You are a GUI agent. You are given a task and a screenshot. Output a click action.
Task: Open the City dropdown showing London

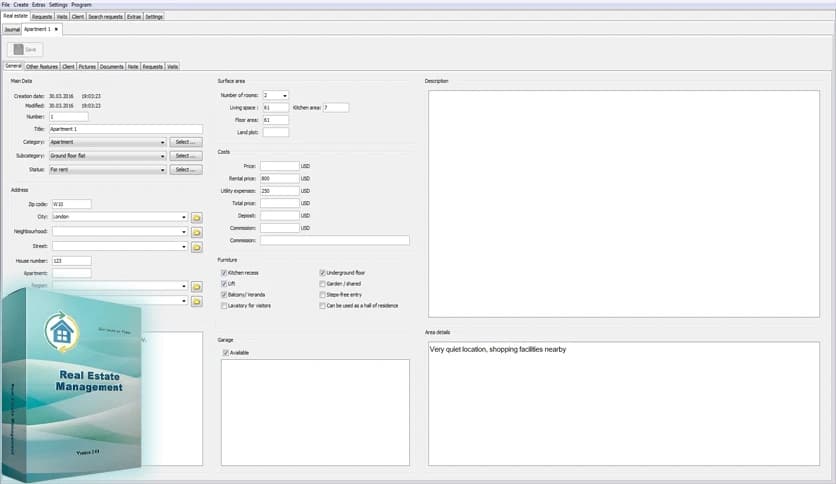coord(184,217)
